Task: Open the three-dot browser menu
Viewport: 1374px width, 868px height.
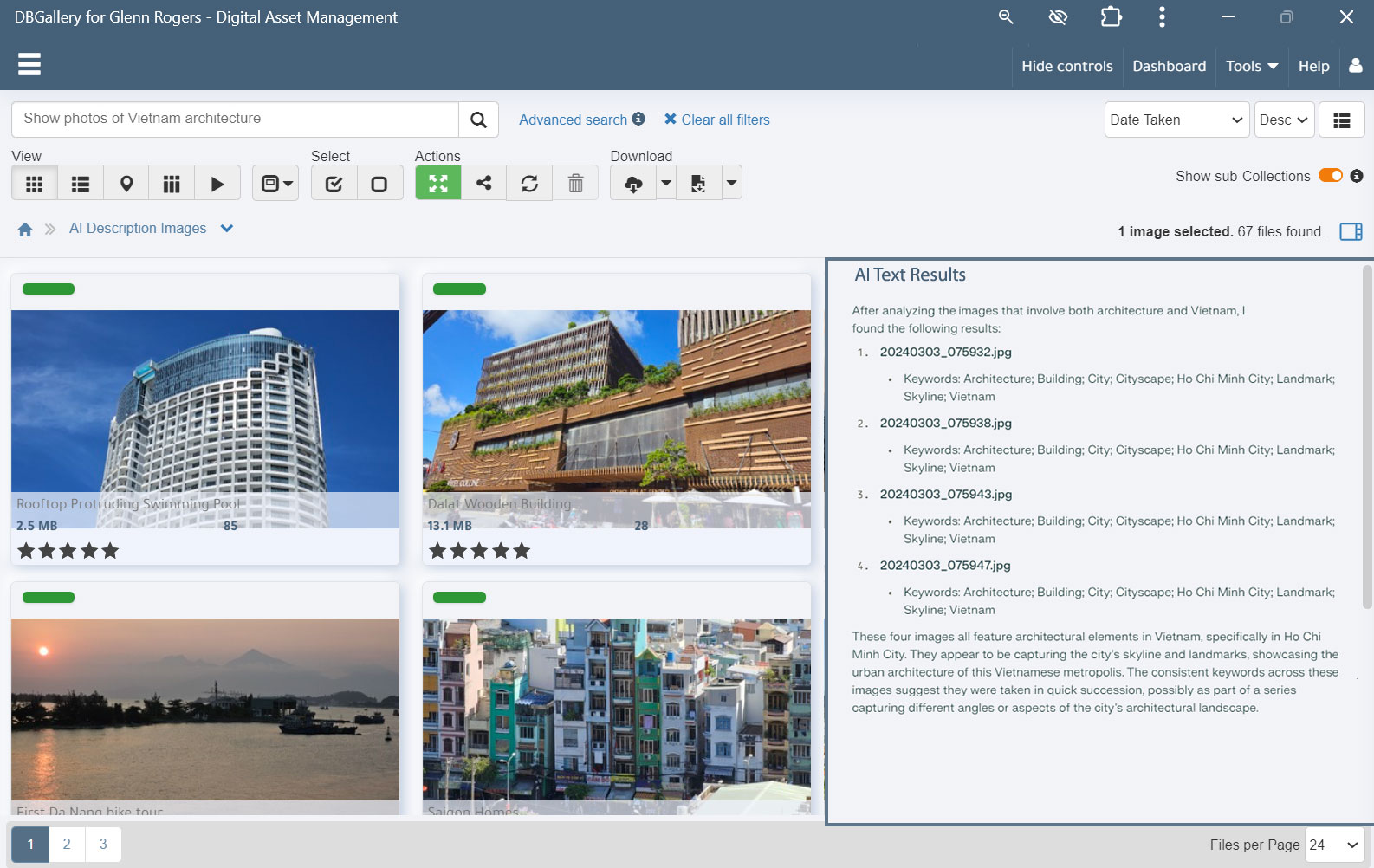Action: click(1162, 16)
